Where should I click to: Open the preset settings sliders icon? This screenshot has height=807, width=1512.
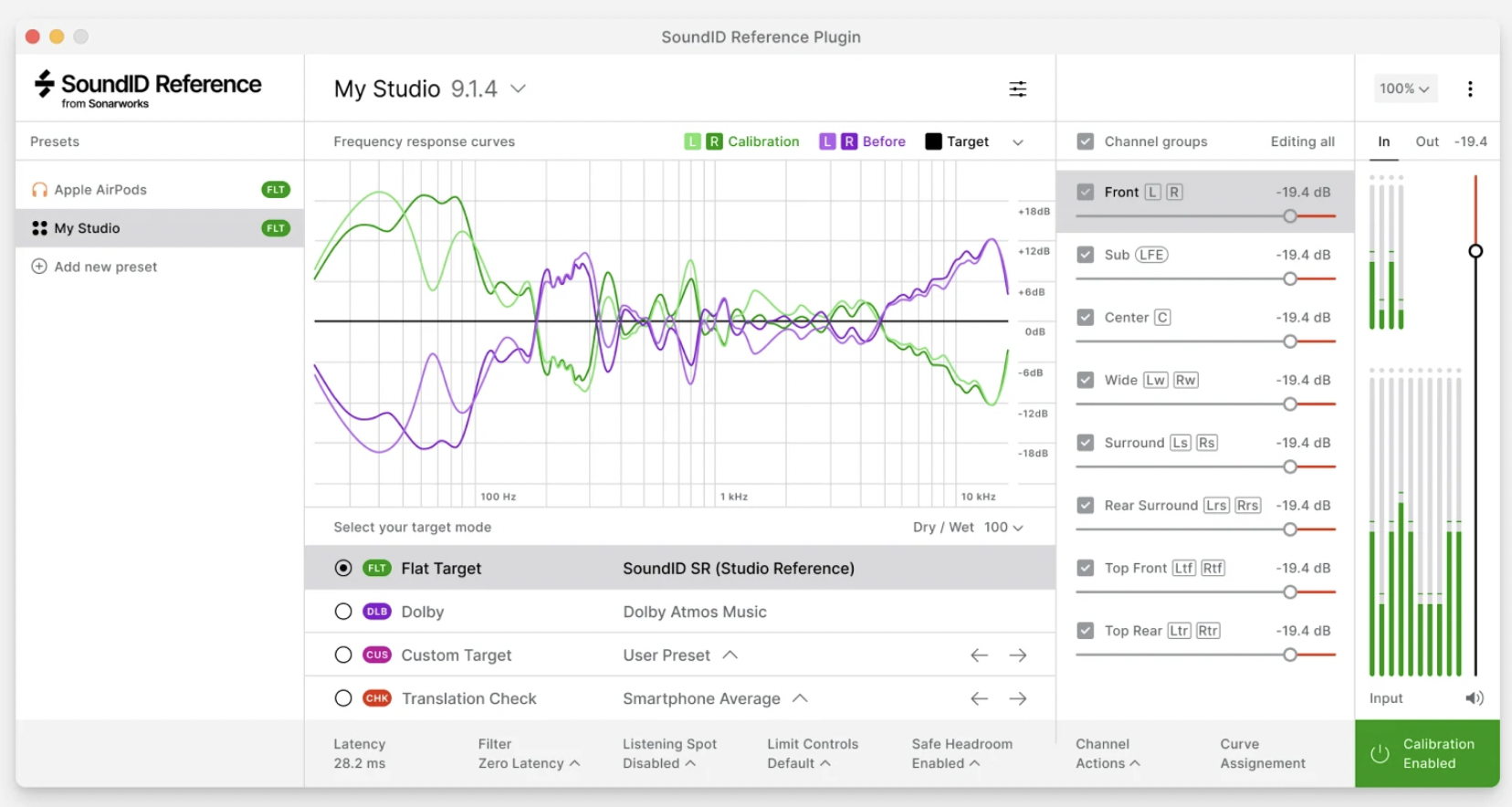pyautogui.click(x=1017, y=89)
